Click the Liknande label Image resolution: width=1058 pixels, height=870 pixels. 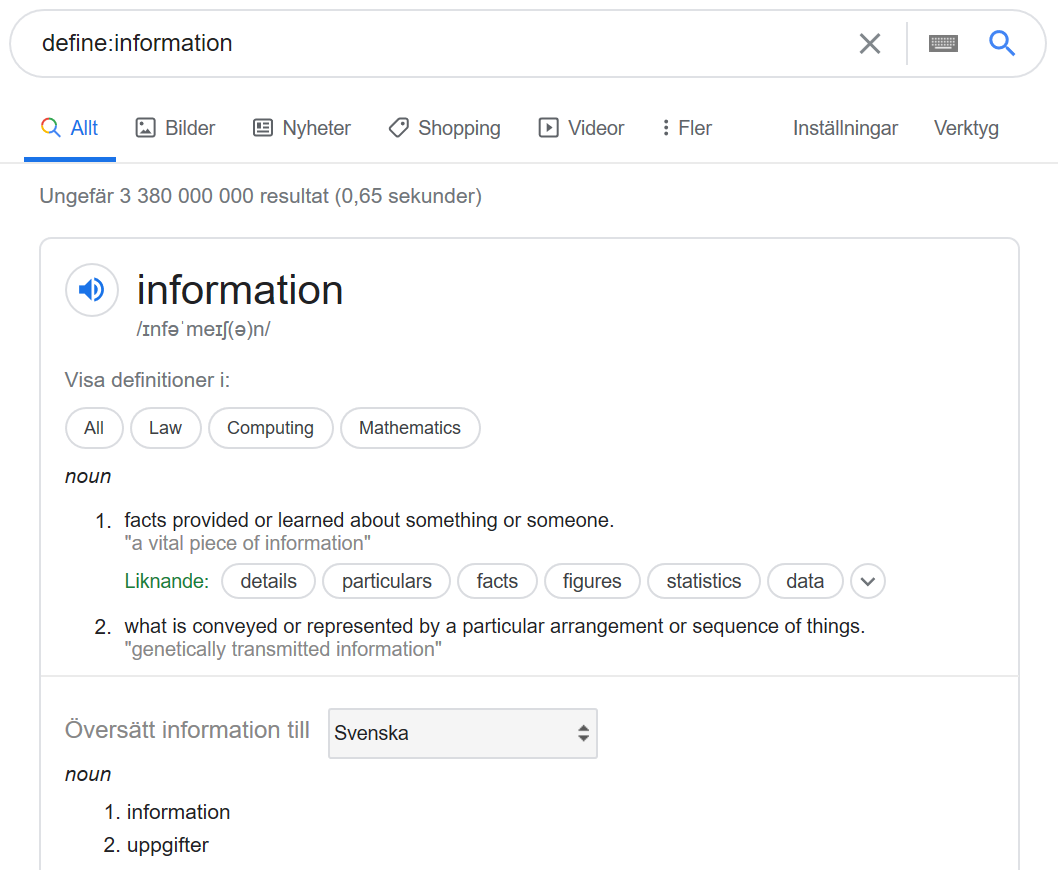tap(167, 581)
